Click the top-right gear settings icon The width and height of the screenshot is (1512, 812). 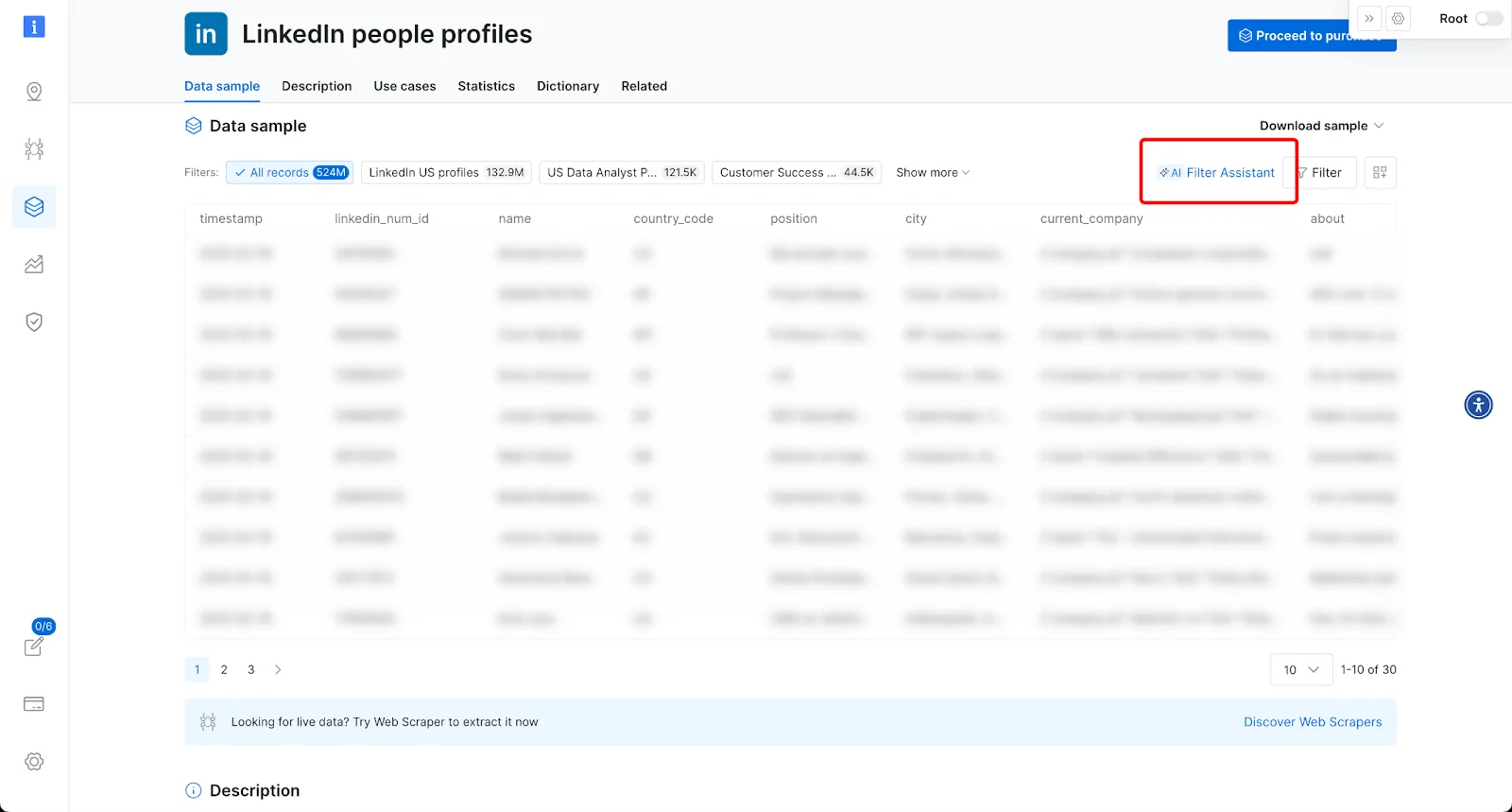(x=1399, y=19)
